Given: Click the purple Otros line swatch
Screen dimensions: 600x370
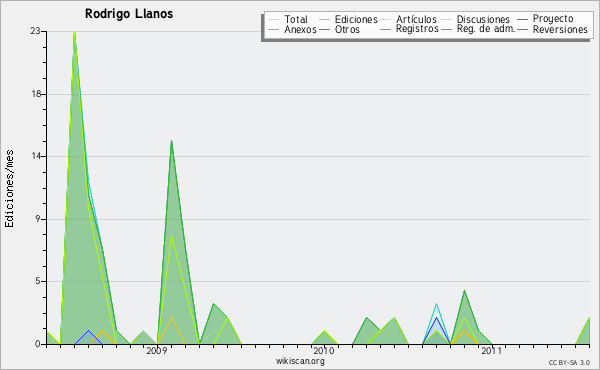Looking at the screenshot, I should [324, 29].
